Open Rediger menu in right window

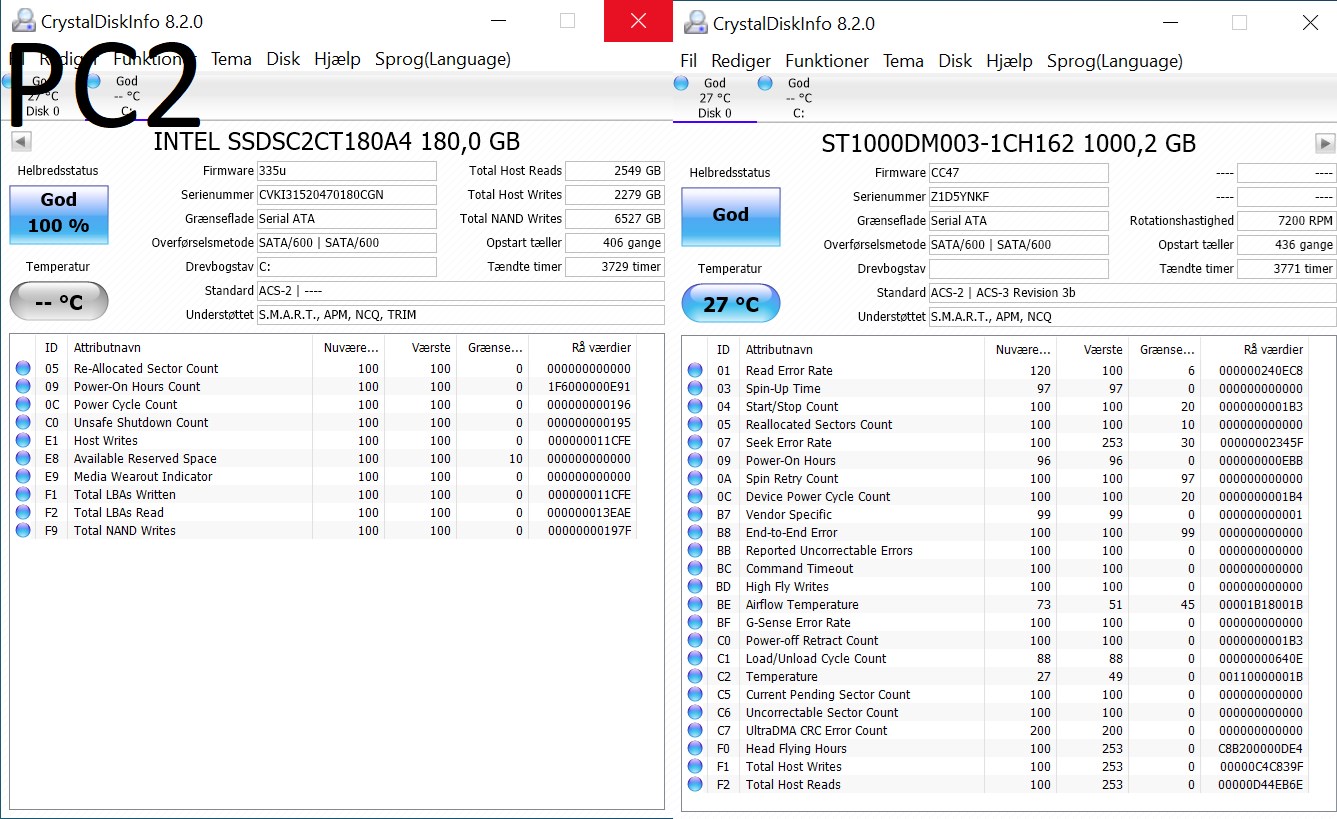point(741,61)
